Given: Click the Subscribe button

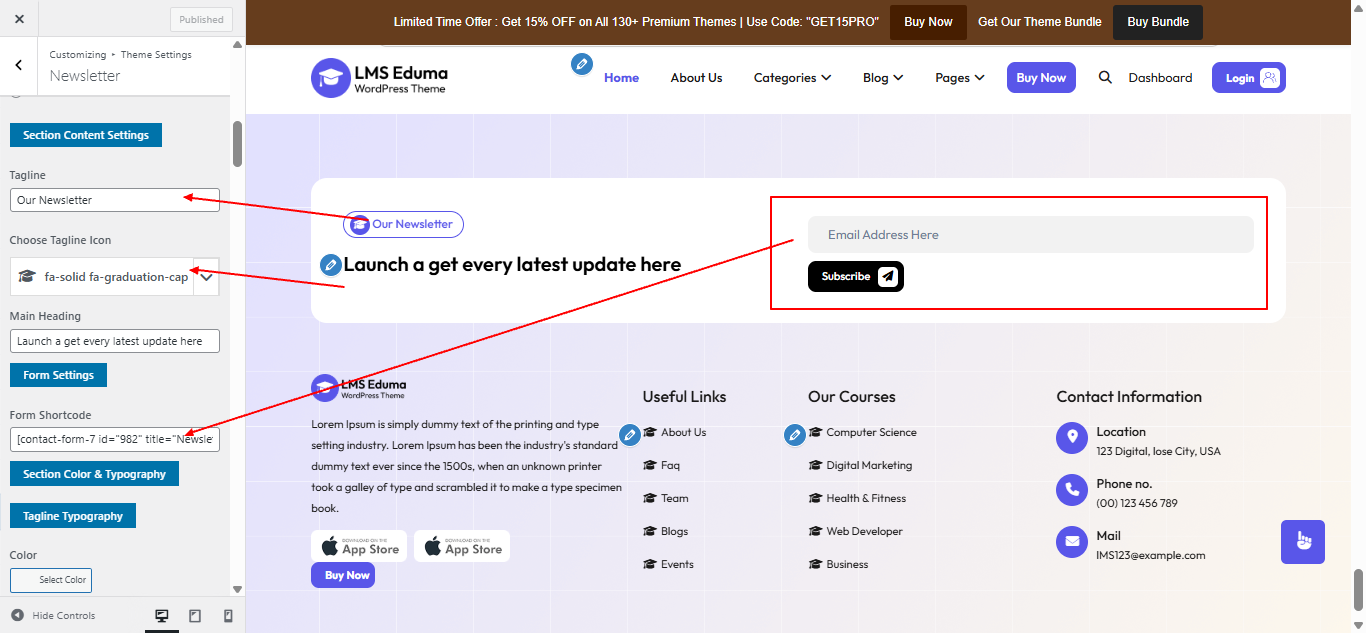Looking at the screenshot, I should pos(855,276).
